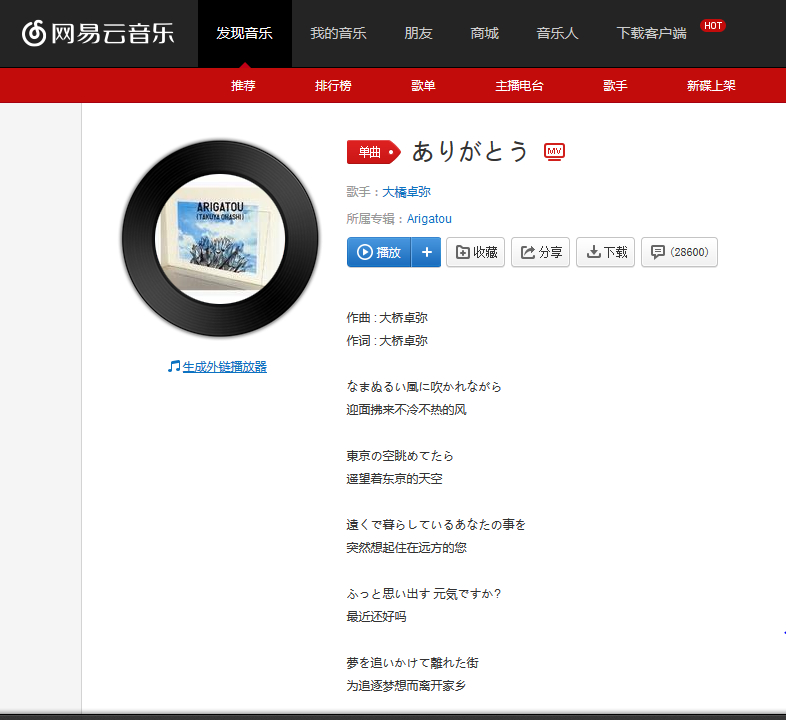
Task: Open the 歌单 sub-navigation item
Action: (423, 86)
